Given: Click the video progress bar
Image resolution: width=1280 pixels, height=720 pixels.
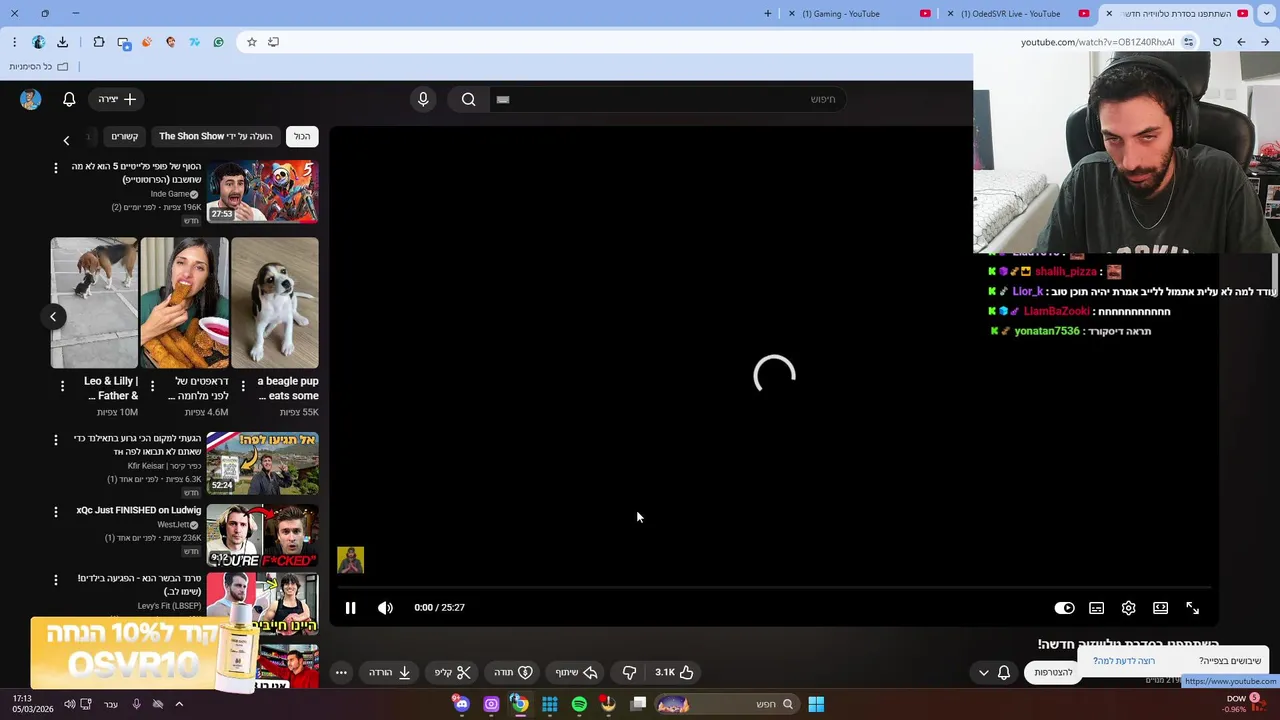Looking at the screenshot, I should pyautogui.click(x=774, y=589).
